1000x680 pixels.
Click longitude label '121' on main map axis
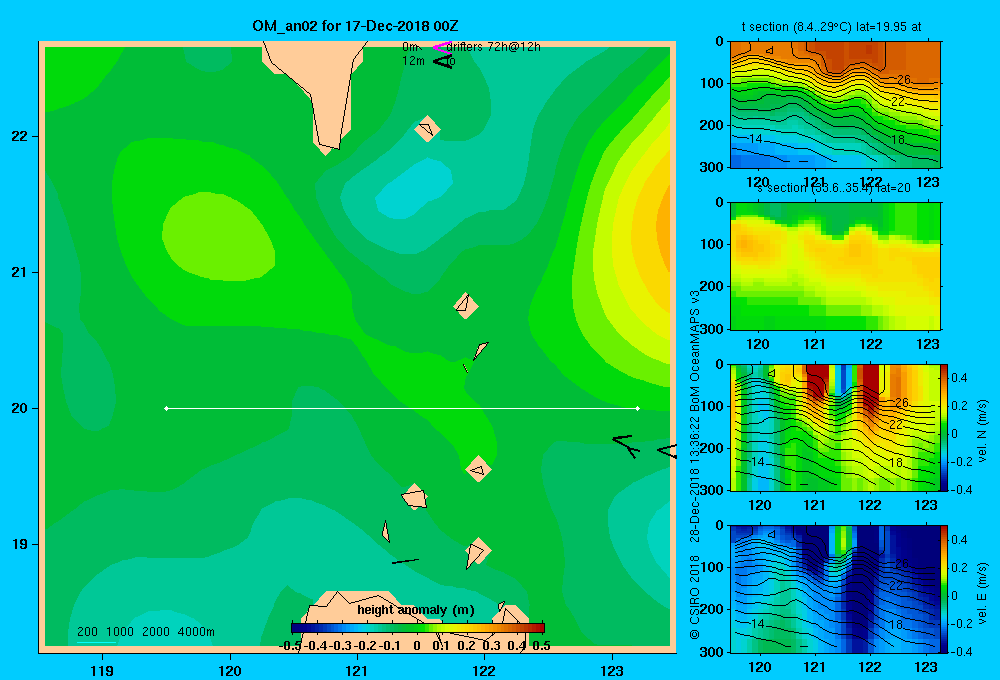pyautogui.click(x=357, y=670)
